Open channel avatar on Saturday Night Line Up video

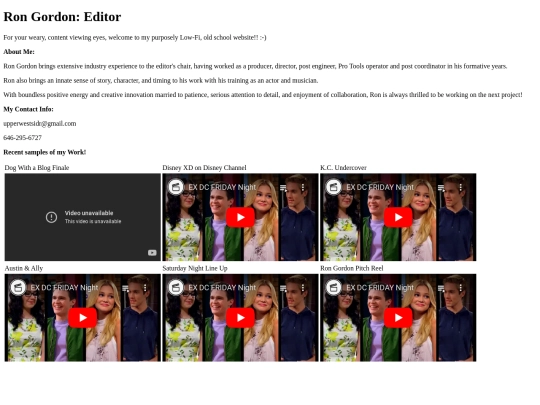click(176, 287)
